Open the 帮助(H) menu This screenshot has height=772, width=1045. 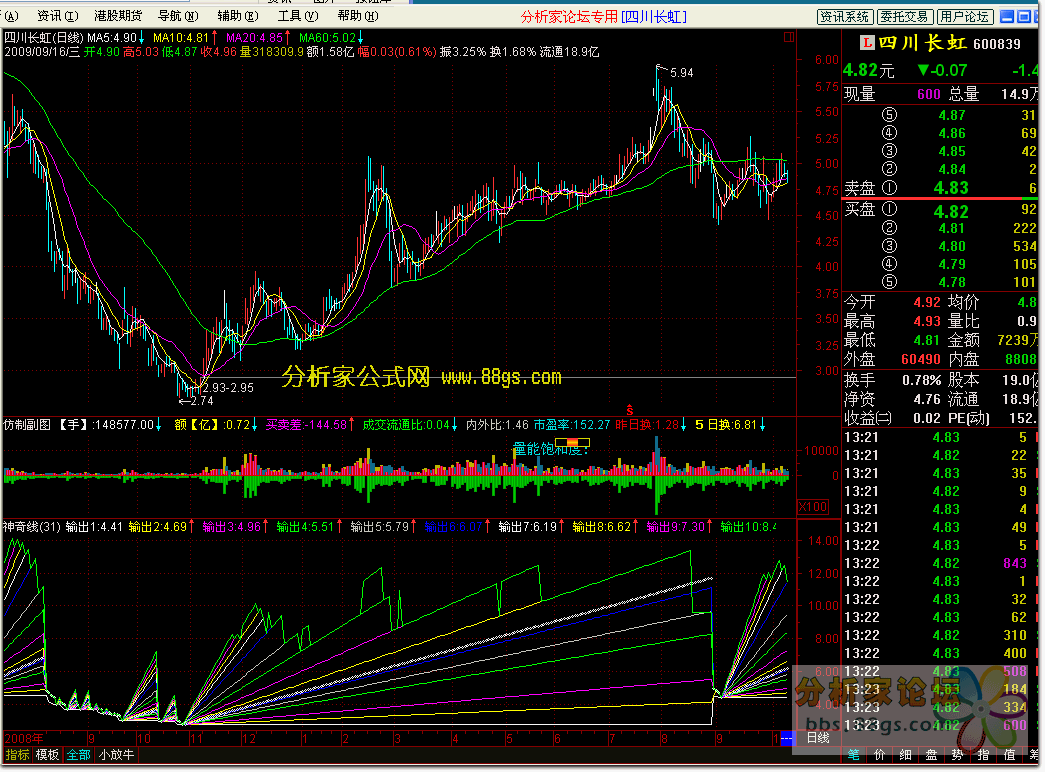point(358,16)
